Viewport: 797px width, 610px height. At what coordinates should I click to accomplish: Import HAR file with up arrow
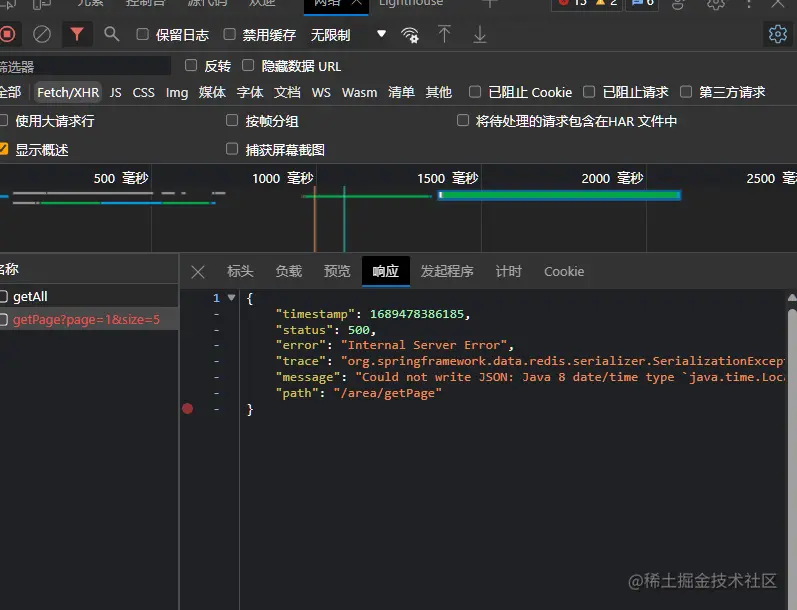444,35
